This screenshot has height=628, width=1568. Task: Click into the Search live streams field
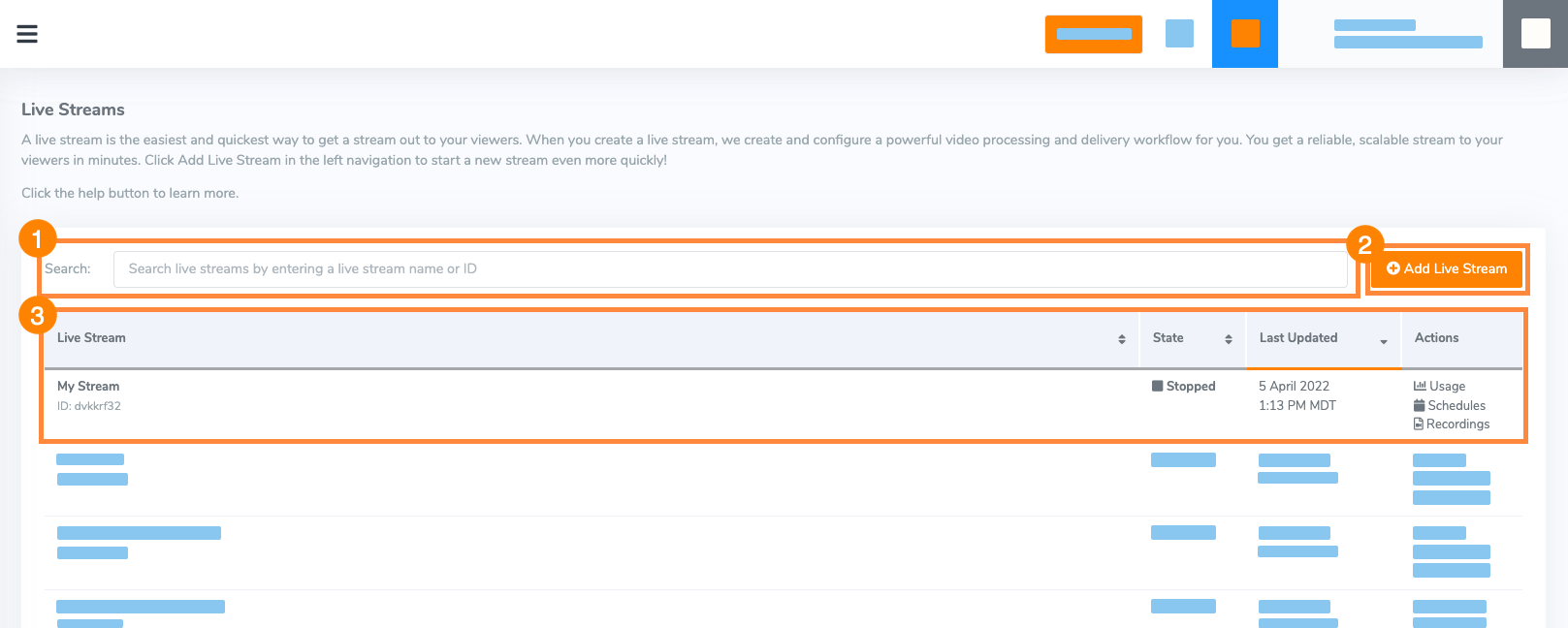[x=730, y=268]
